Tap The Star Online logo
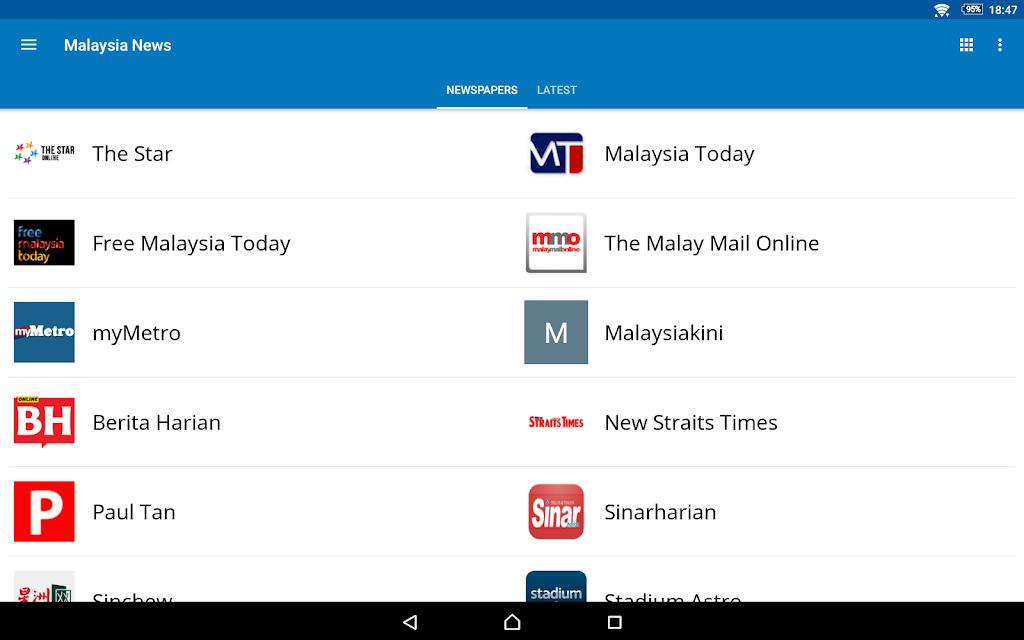This screenshot has width=1024, height=640. [44, 153]
